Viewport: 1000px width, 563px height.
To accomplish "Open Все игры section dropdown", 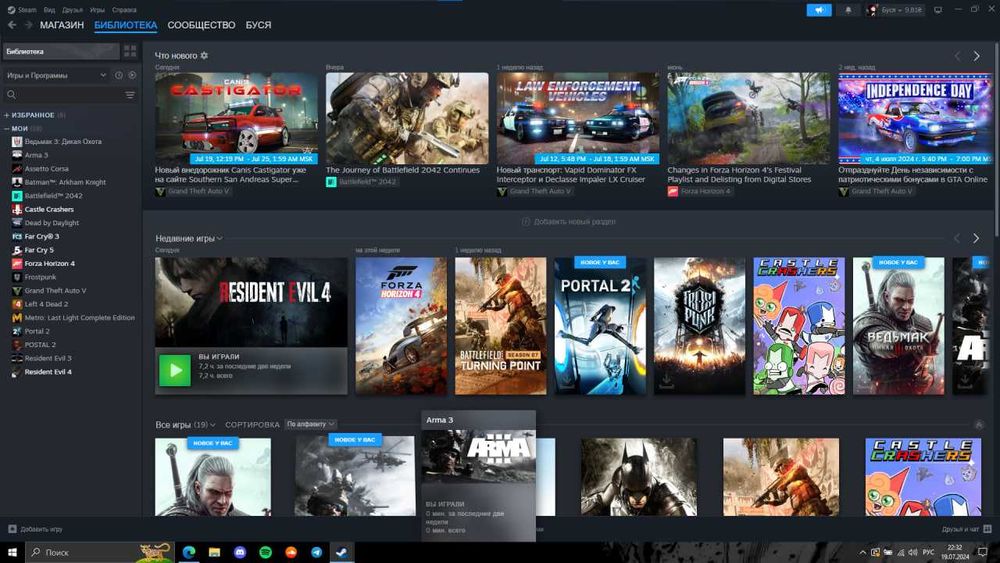I will click(185, 425).
